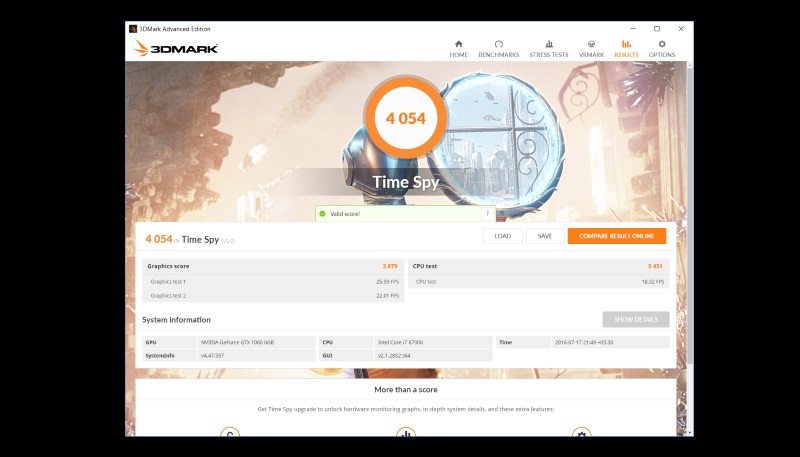
Task: Click the 5 451 CPU score value
Action: (655, 266)
